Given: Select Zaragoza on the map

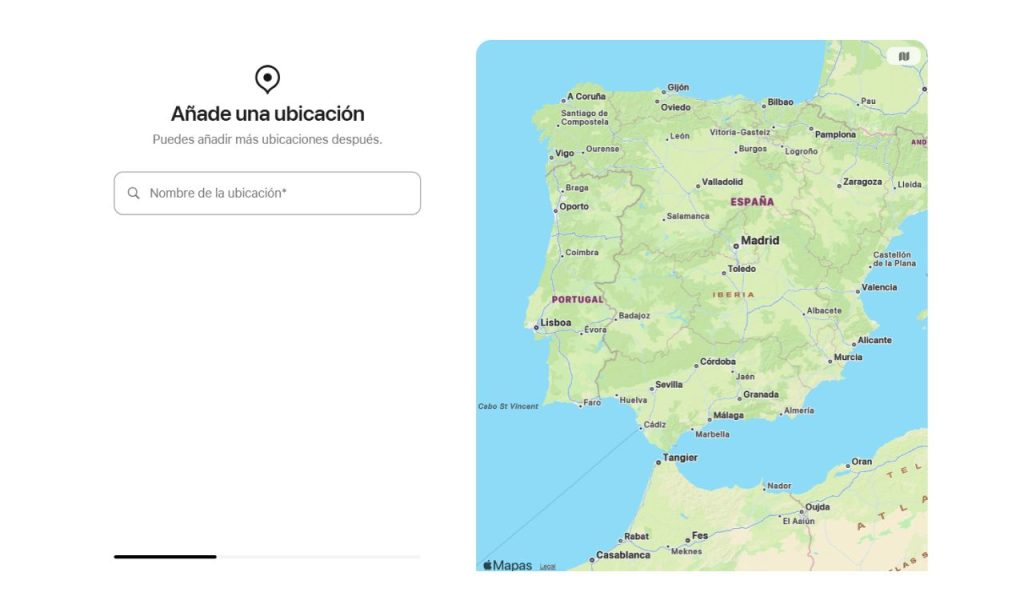Looking at the screenshot, I should click(862, 182).
